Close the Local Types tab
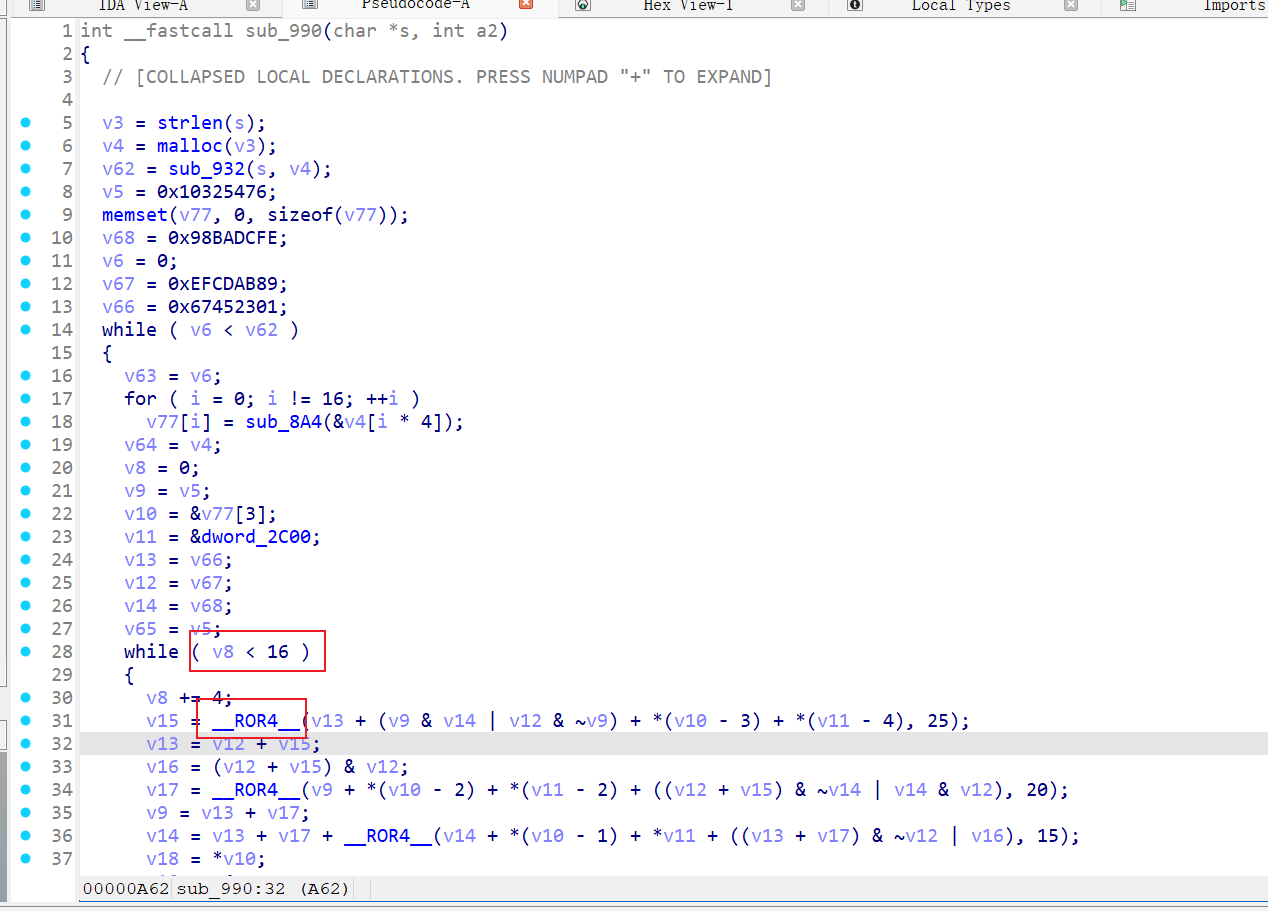Screen dimensions: 1268x911 click(x=1072, y=7)
